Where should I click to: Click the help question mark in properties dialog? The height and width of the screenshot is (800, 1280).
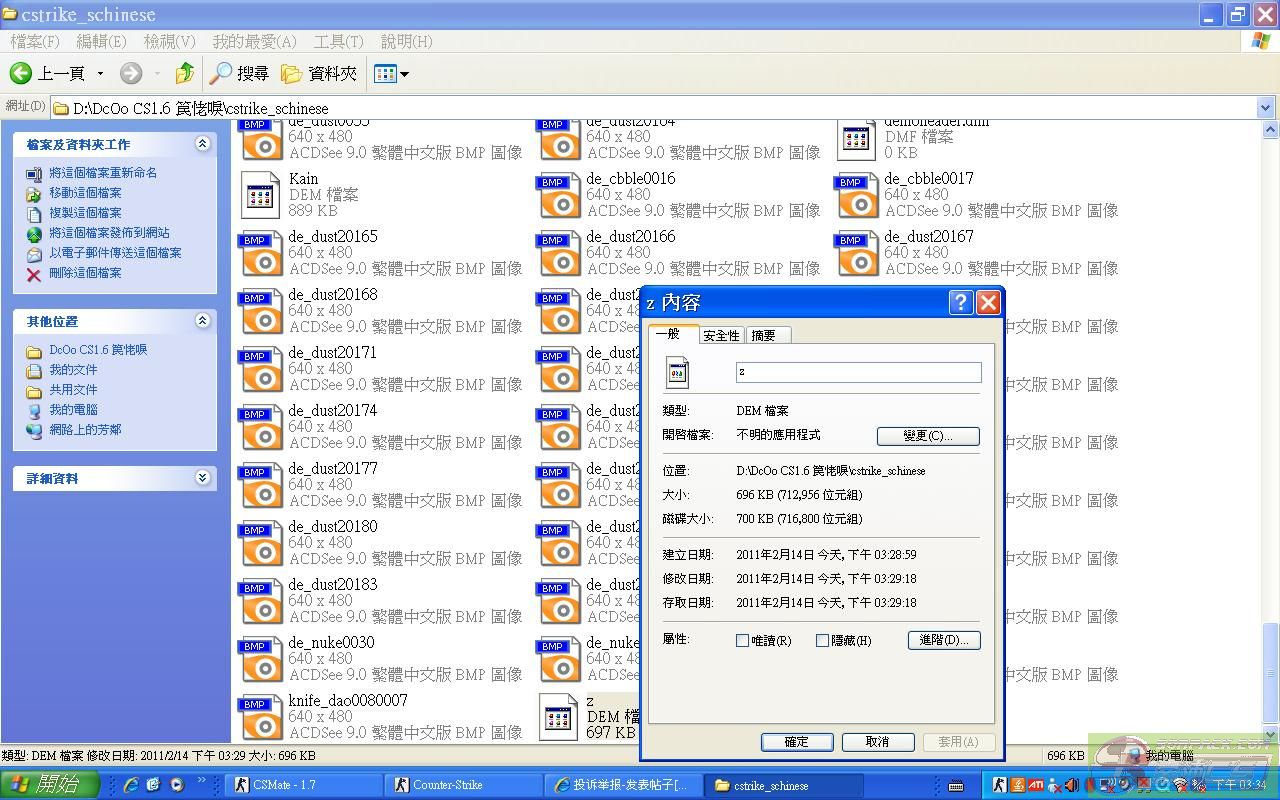tap(960, 303)
